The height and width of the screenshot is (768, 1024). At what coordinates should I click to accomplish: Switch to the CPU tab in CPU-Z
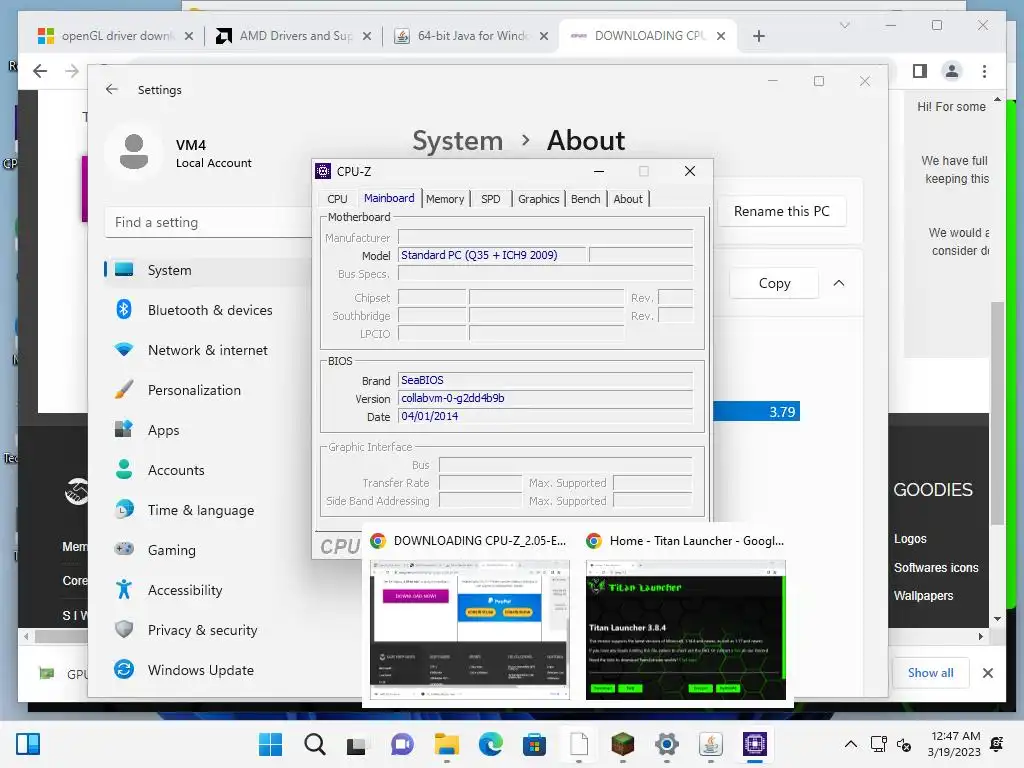point(338,199)
